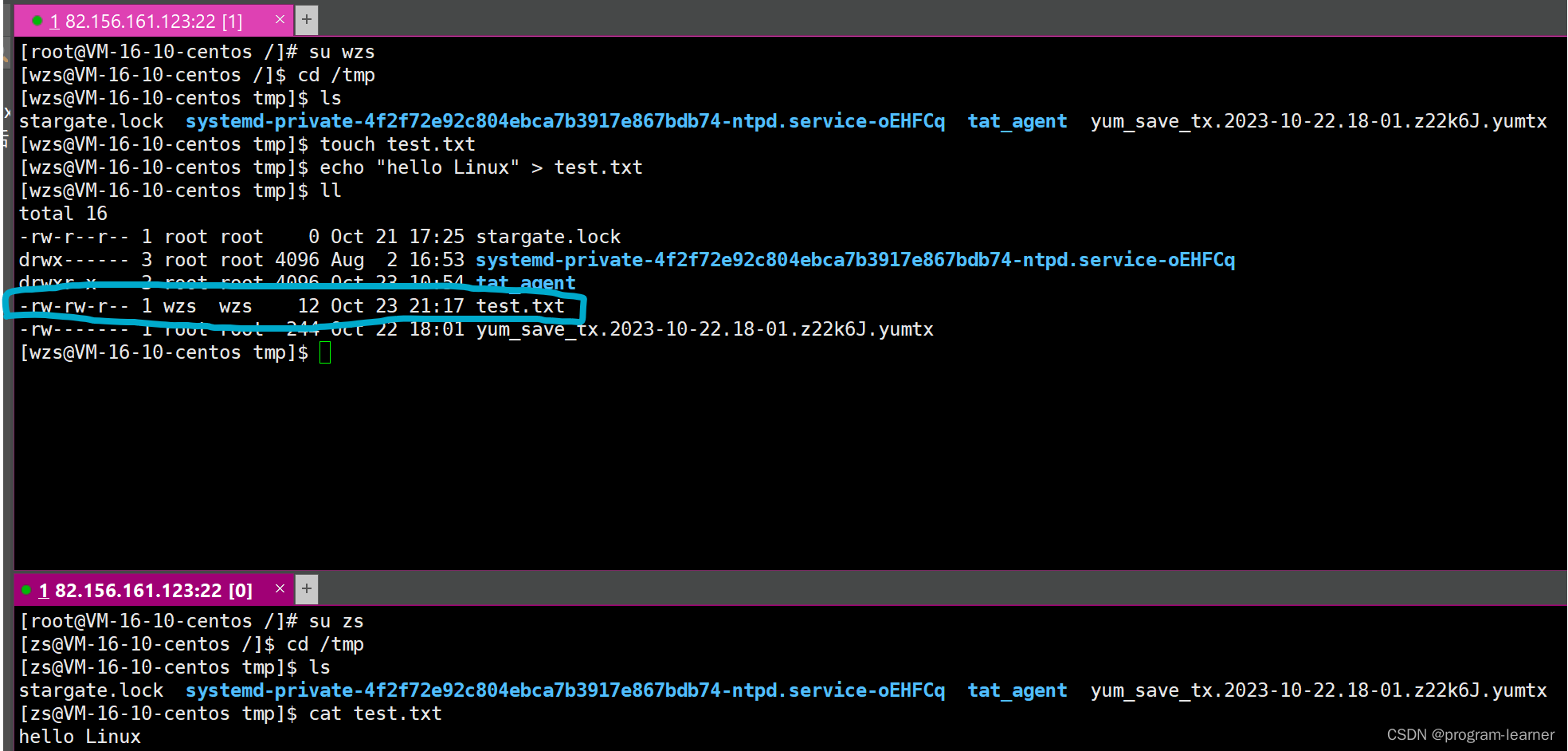Screen dimensions: 1568x751
Task: Click yum_save_tx row in ll listing
Action: tap(476, 329)
